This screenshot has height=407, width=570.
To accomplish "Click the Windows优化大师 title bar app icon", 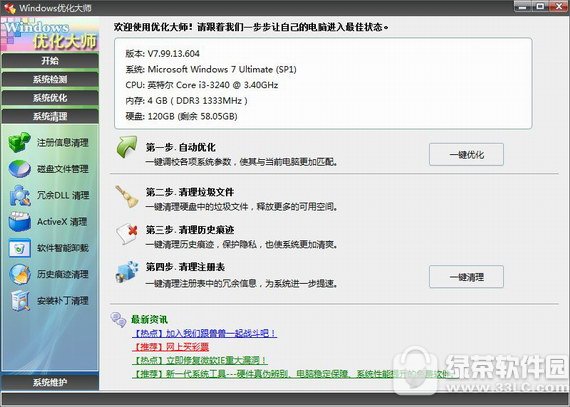I will click(x=10, y=8).
